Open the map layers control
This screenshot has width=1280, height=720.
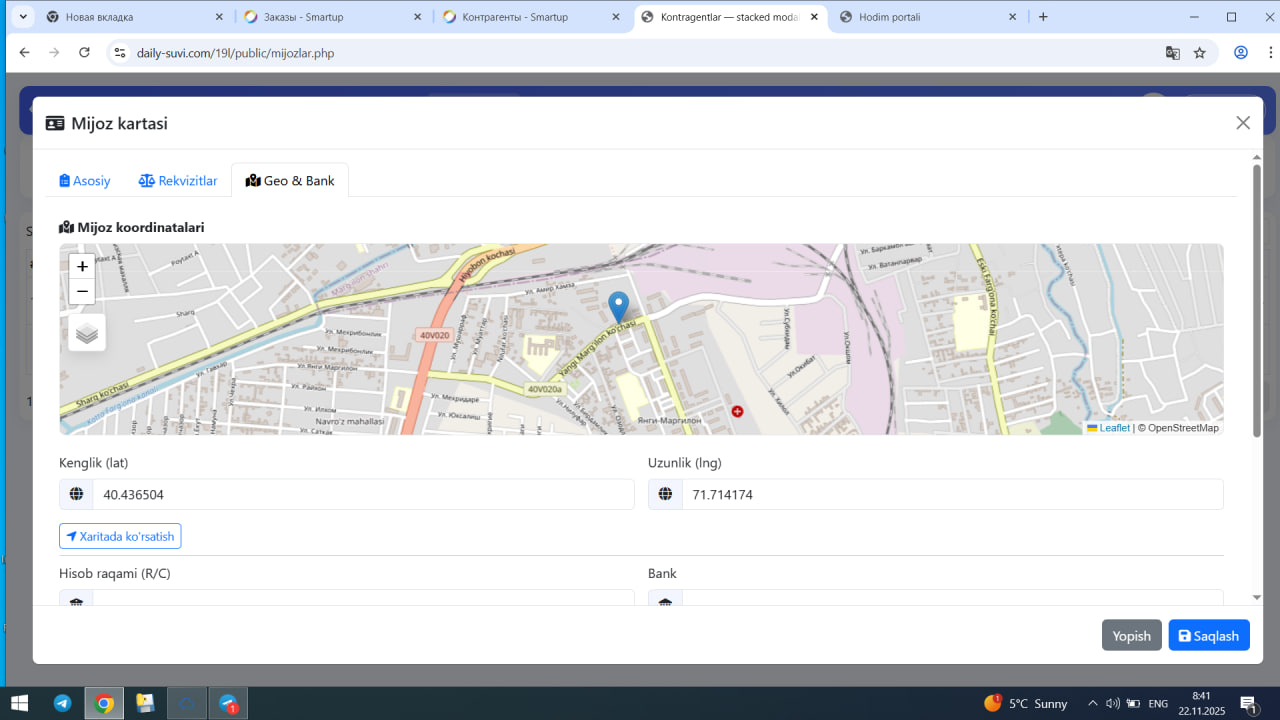point(87,333)
